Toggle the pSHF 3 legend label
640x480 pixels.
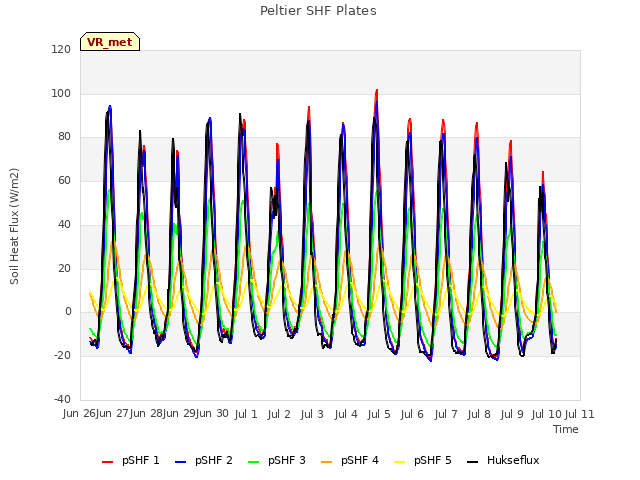[x=287, y=460]
